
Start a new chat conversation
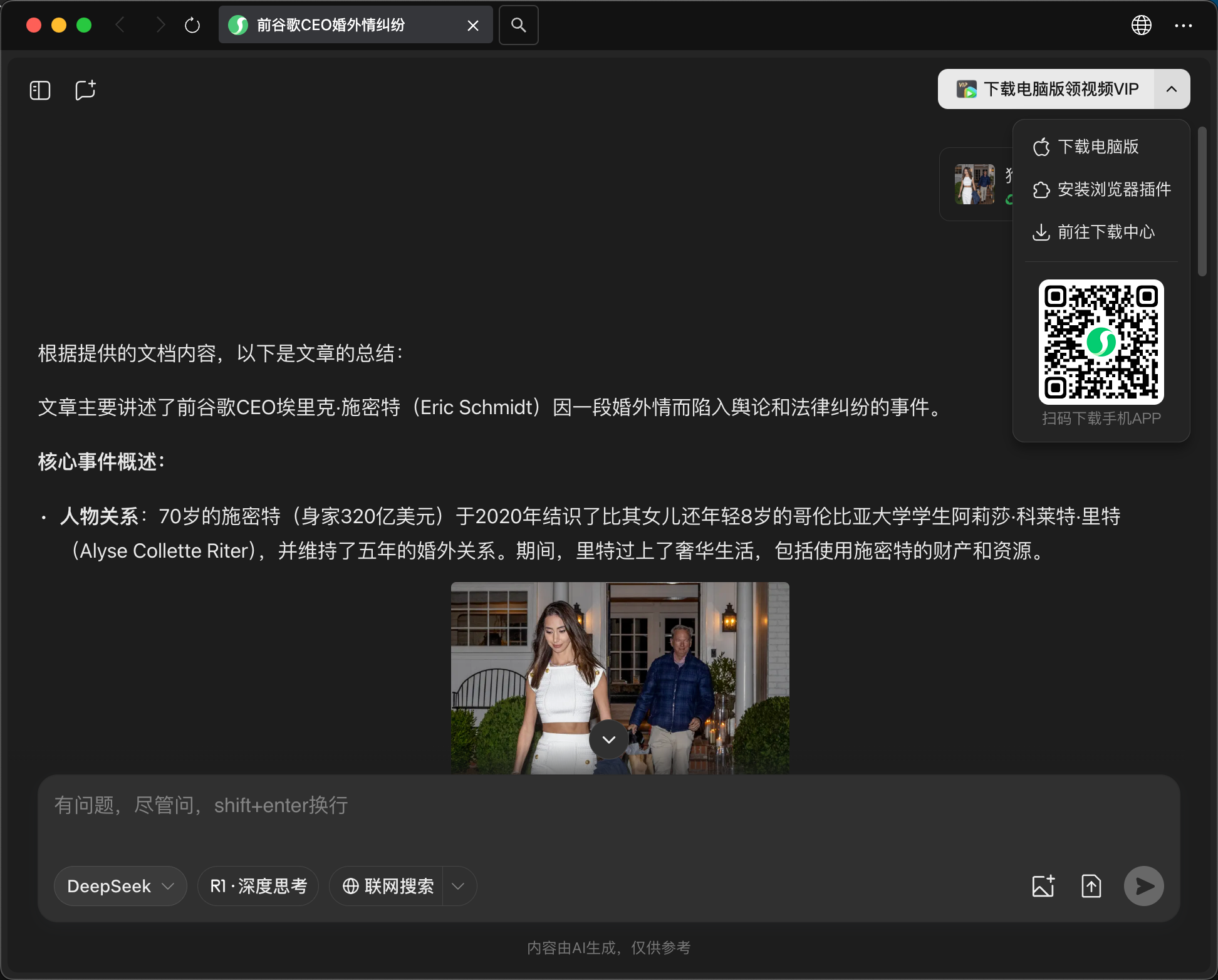coord(85,90)
